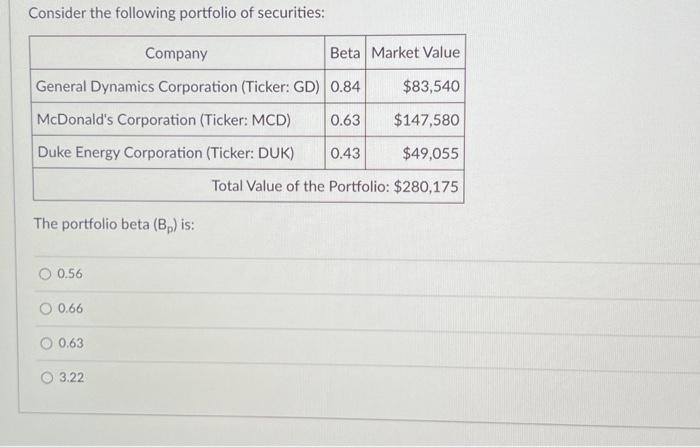Image resolution: width=700 pixels, height=447 pixels.
Task: Click the Duke Energy Corporation company cell
Action: click(165, 154)
